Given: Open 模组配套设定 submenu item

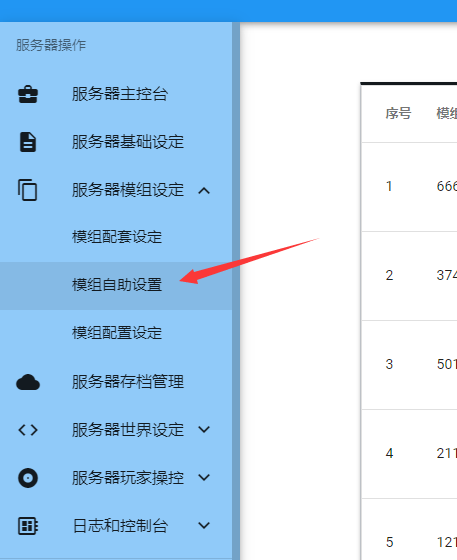Looking at the screenshot, I should 116,238.
